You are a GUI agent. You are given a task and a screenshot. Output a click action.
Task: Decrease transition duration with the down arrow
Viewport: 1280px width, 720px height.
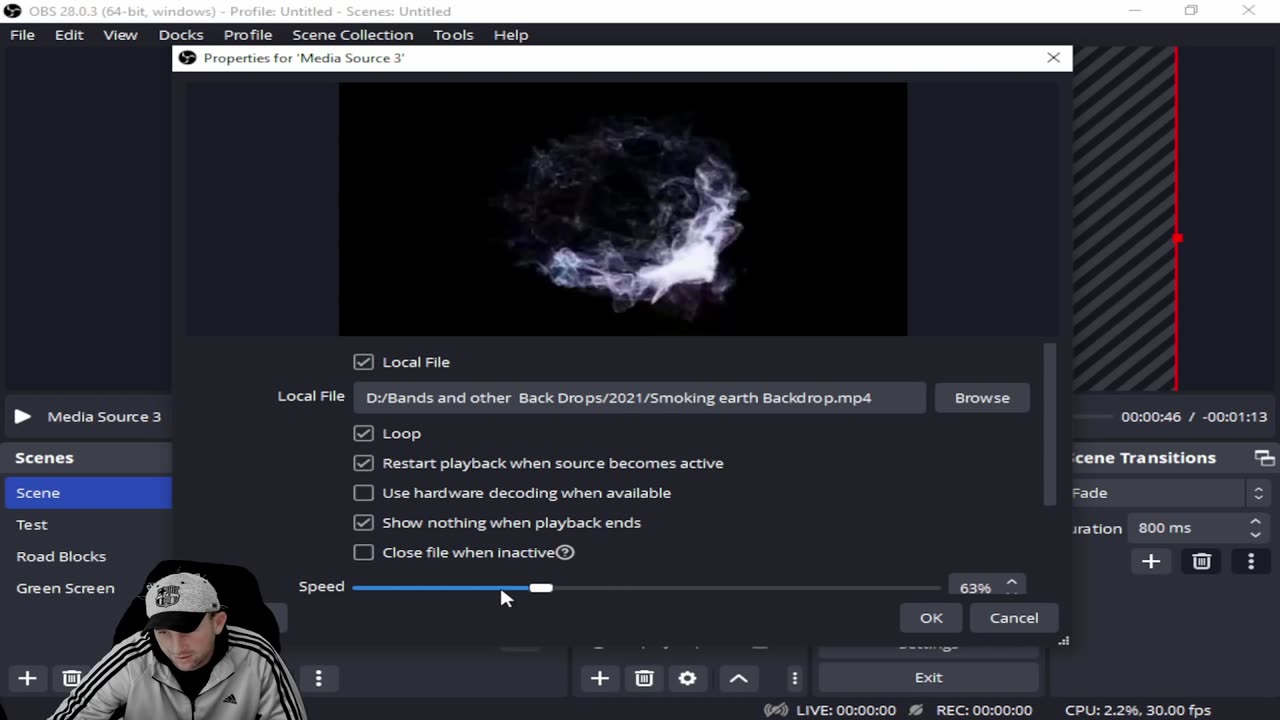[x=1255, y=535]
